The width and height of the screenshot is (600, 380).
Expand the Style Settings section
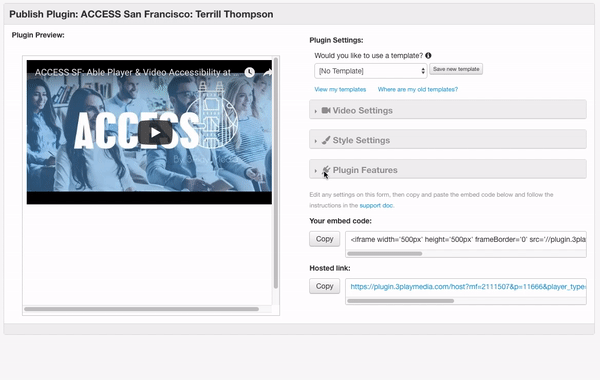[448, 140]
